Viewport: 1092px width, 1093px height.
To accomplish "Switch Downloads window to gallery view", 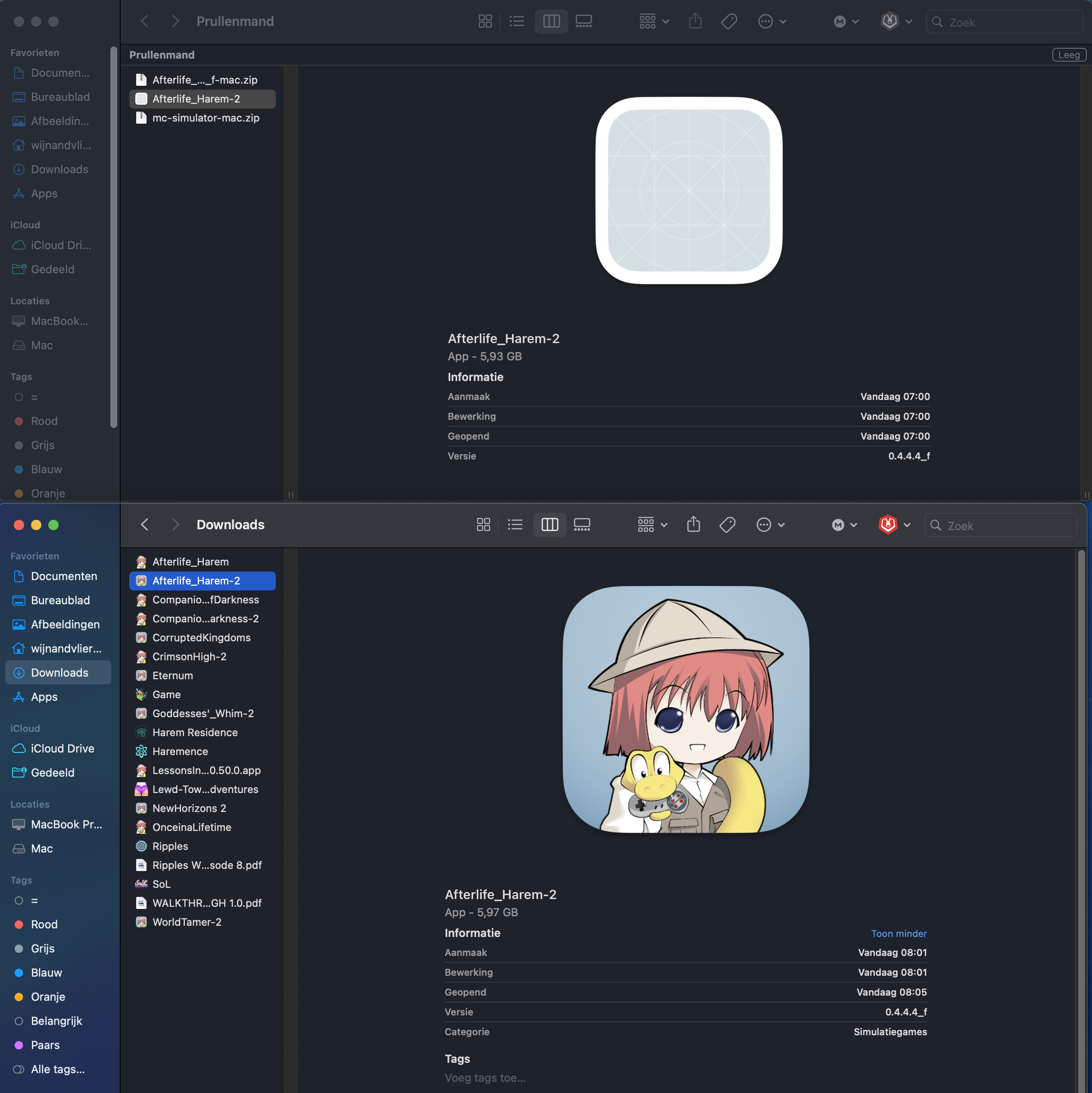I will (582, 525).
